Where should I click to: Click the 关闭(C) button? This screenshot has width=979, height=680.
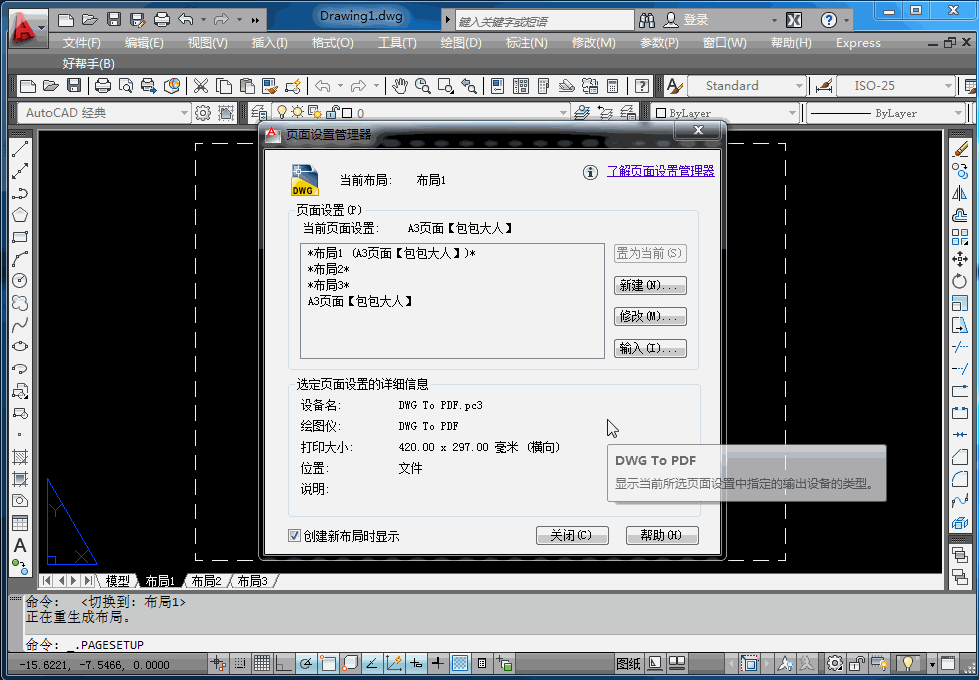[572, 535]
